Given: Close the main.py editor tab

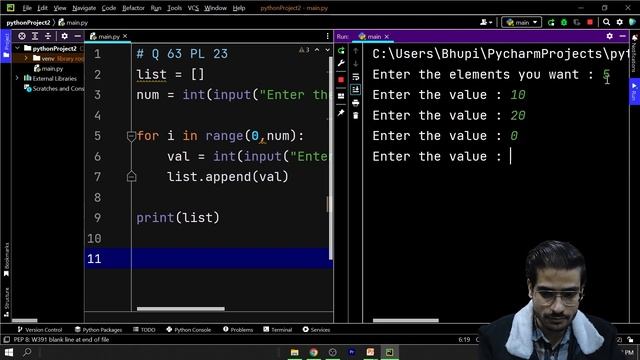Looking at the screenshot, I should coord(125,36).
